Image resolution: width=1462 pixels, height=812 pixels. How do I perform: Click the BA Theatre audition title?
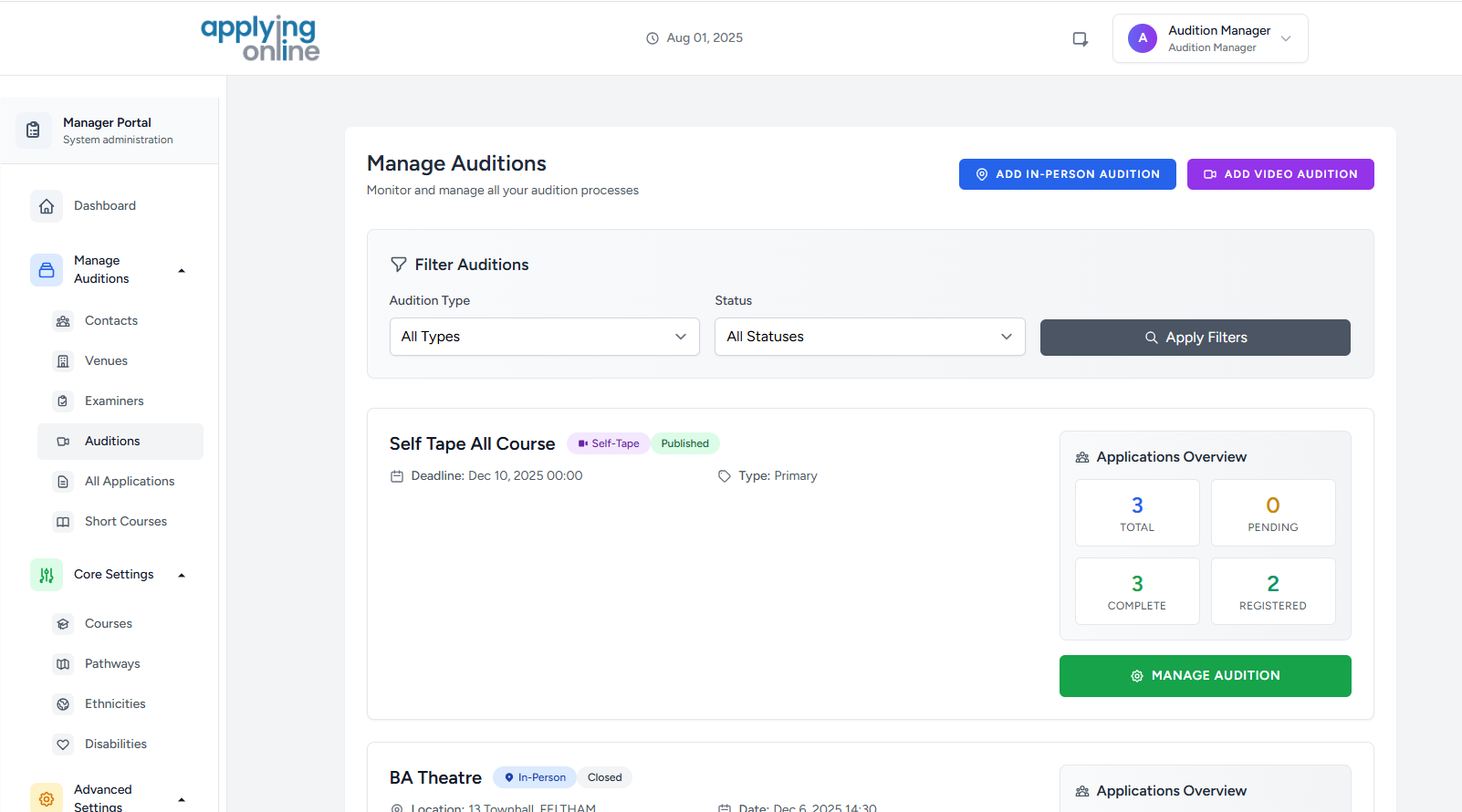(x=436, y=777)
